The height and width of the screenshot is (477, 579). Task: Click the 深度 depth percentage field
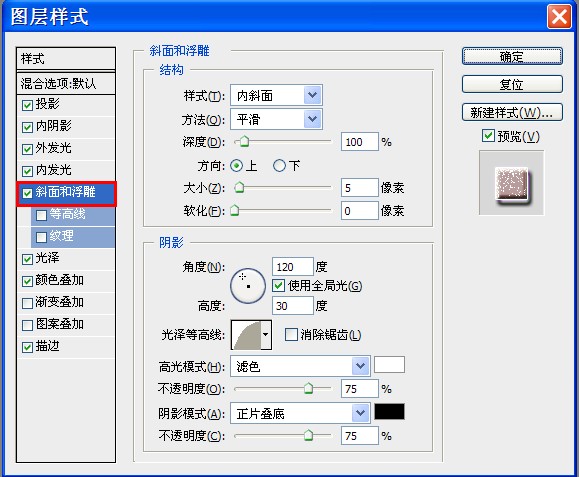coord(360,142)
